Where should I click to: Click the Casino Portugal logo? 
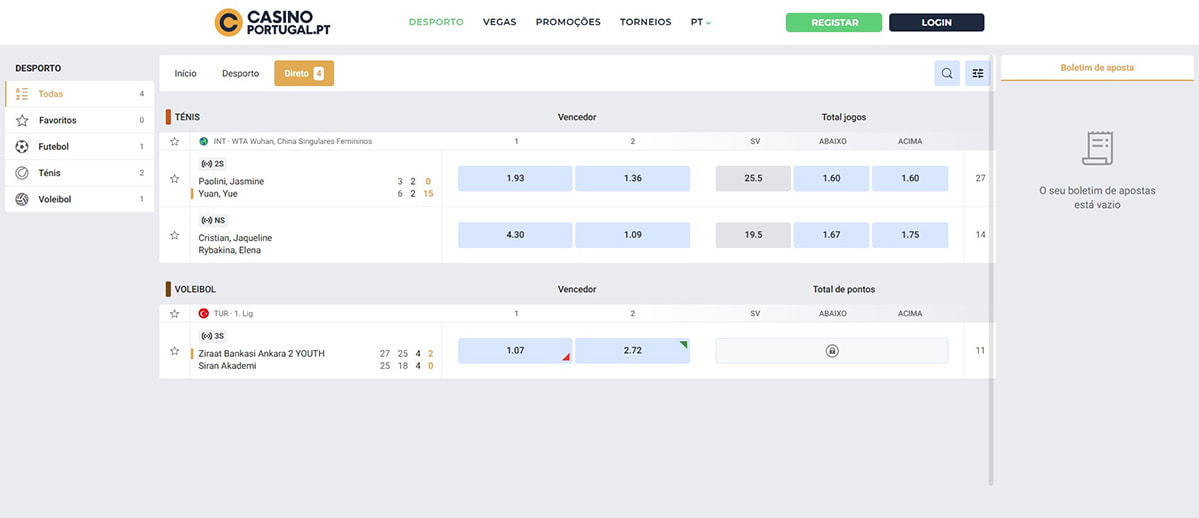(273, 22)
